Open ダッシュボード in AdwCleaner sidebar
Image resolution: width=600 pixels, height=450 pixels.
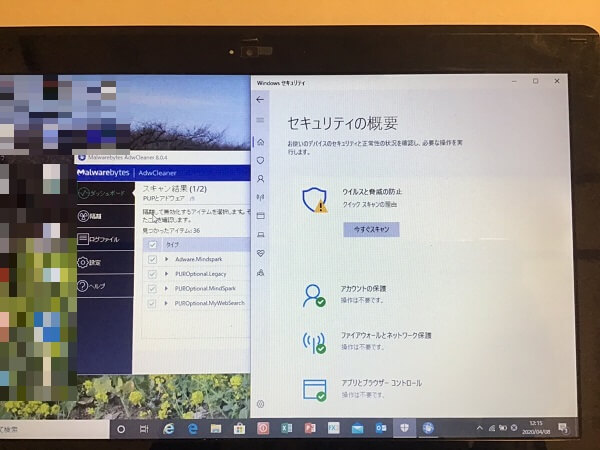pyautogui.click(x=105, y=193)
